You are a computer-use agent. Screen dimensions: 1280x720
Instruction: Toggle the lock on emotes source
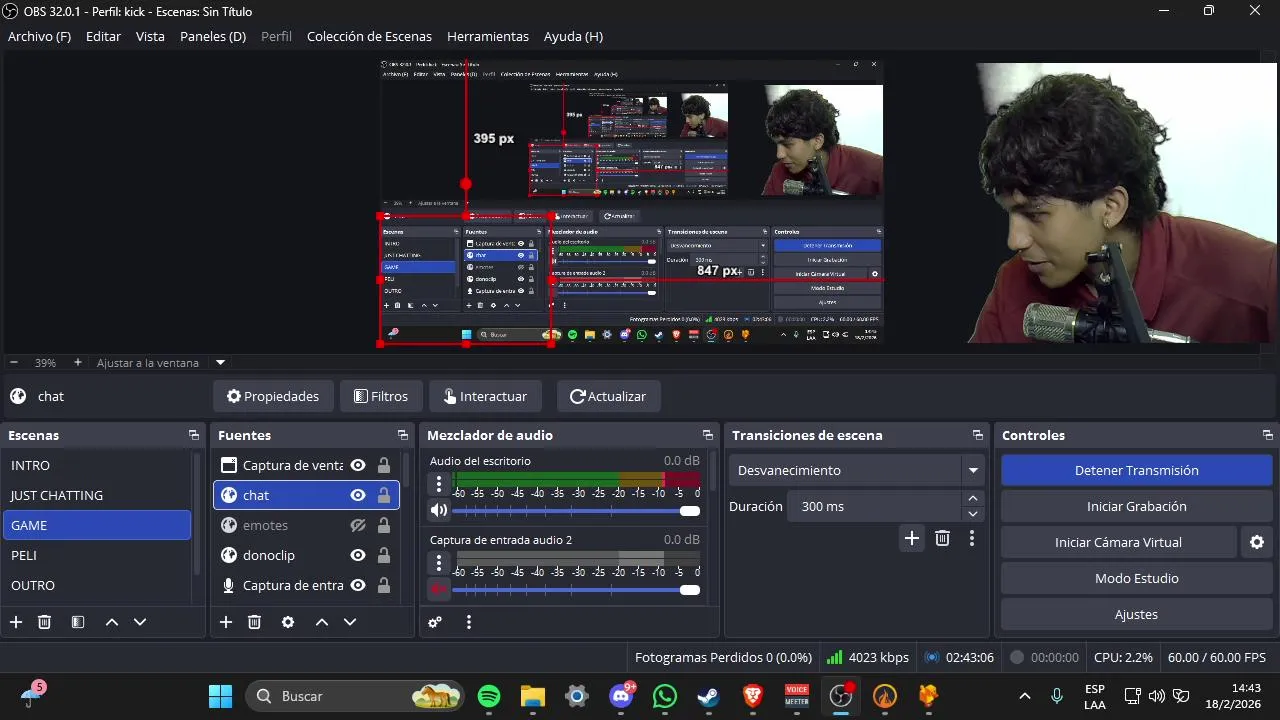[384, 525]
